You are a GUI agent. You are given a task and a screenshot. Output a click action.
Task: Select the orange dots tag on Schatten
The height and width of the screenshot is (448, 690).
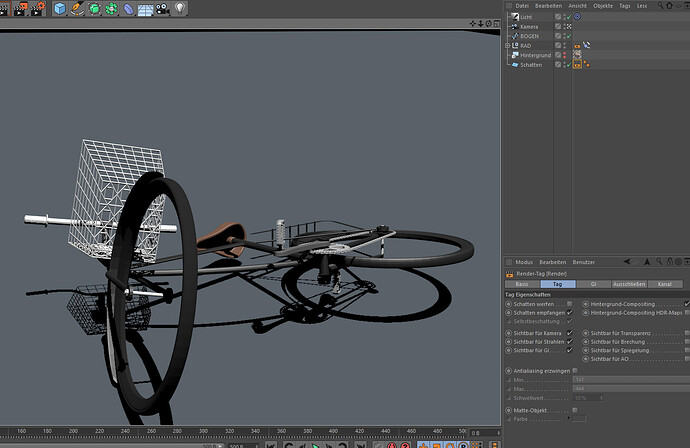pos(587,64)
